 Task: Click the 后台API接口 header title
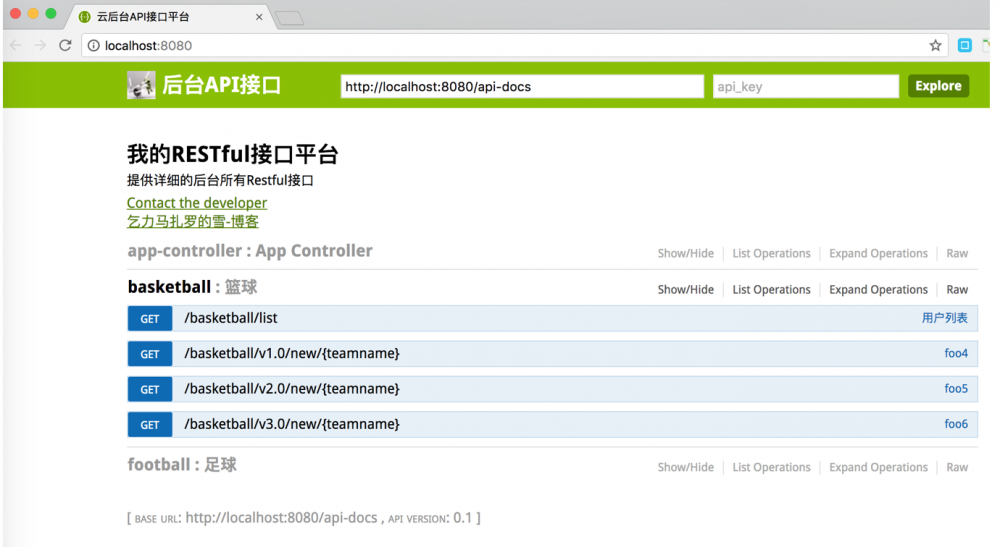(x=221, y=85)
